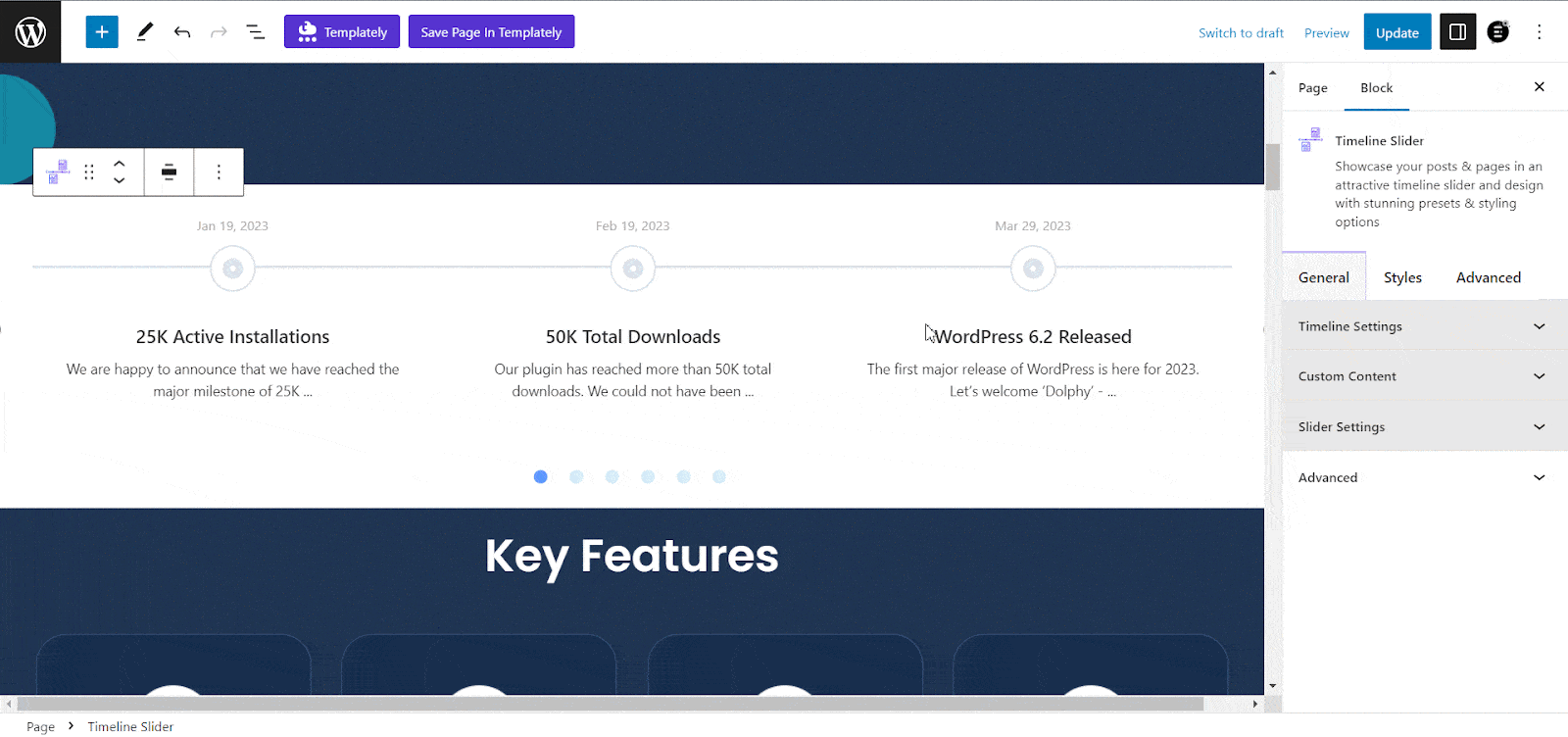Switch to the Page tab
Screen dimensions: 1568x737
coord(1313,87)
